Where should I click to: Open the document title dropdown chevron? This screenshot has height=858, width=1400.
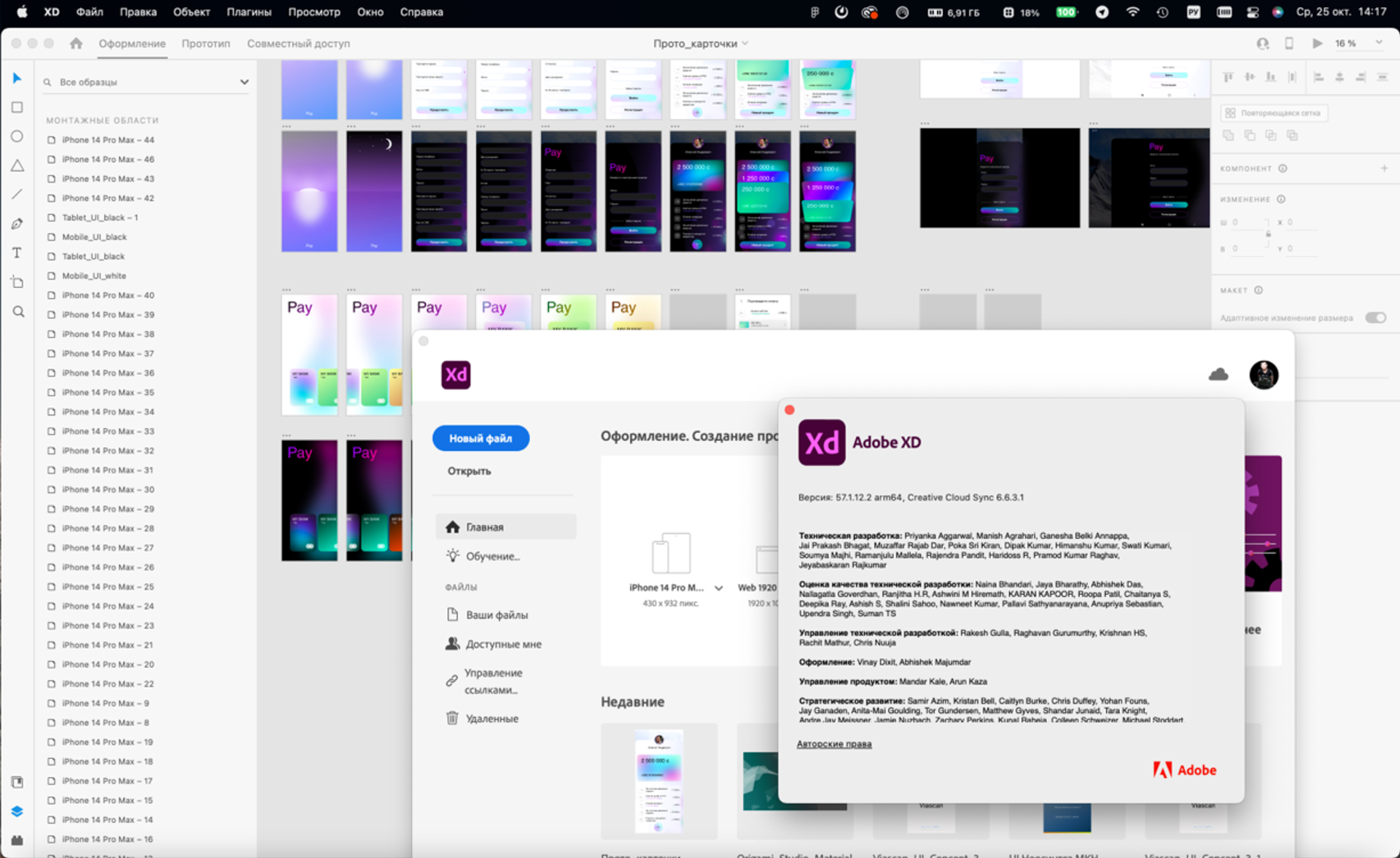745,43
